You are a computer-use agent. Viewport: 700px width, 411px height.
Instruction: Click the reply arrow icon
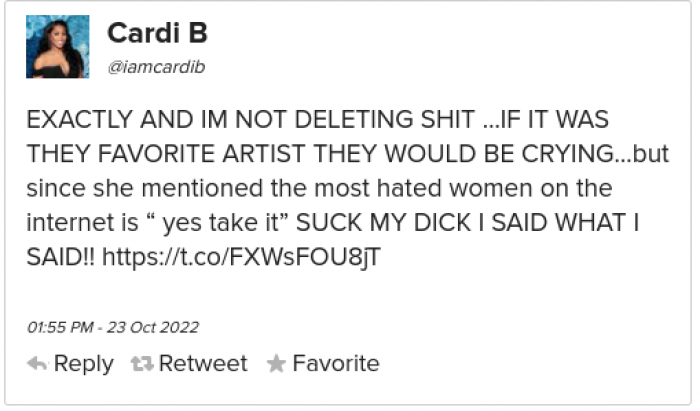pyautogui.click(x=37, y=364)
